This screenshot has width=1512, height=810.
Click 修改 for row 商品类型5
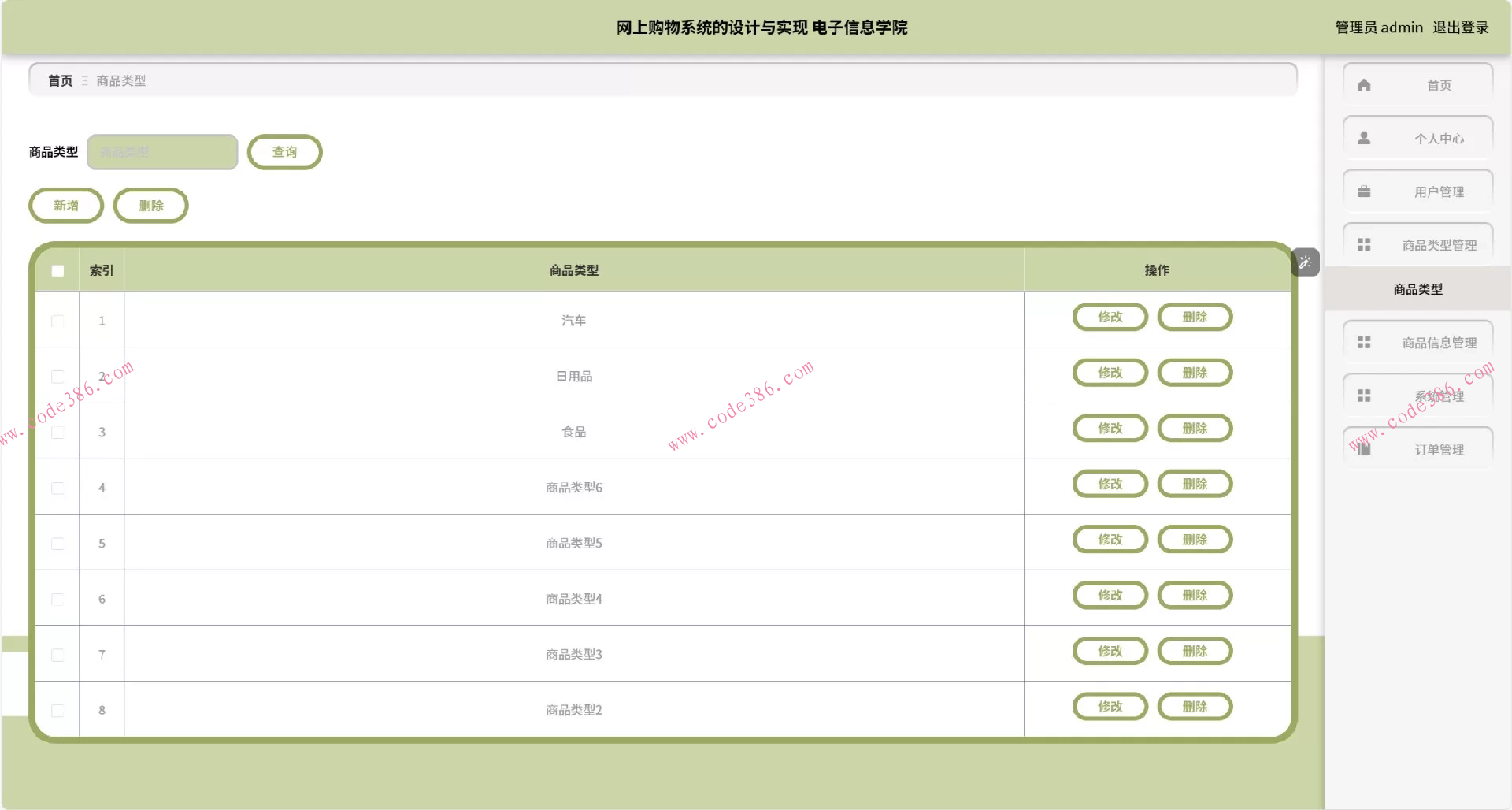[1110, 540]
